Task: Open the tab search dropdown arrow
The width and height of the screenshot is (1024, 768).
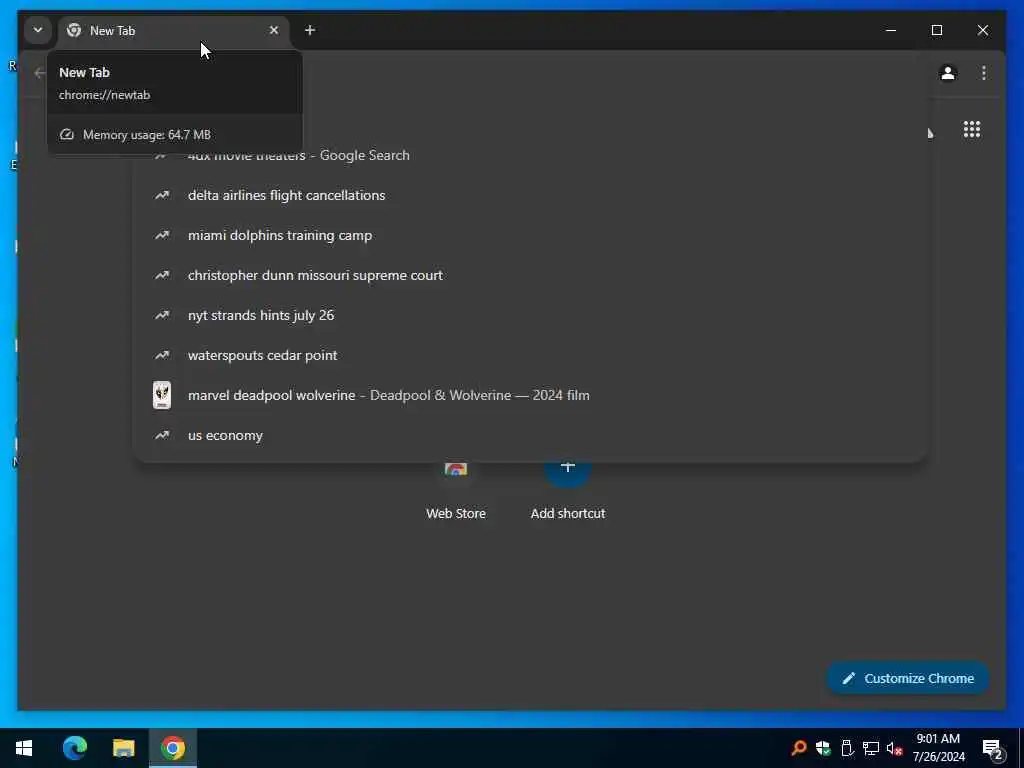Action: (x=38, y=30)
